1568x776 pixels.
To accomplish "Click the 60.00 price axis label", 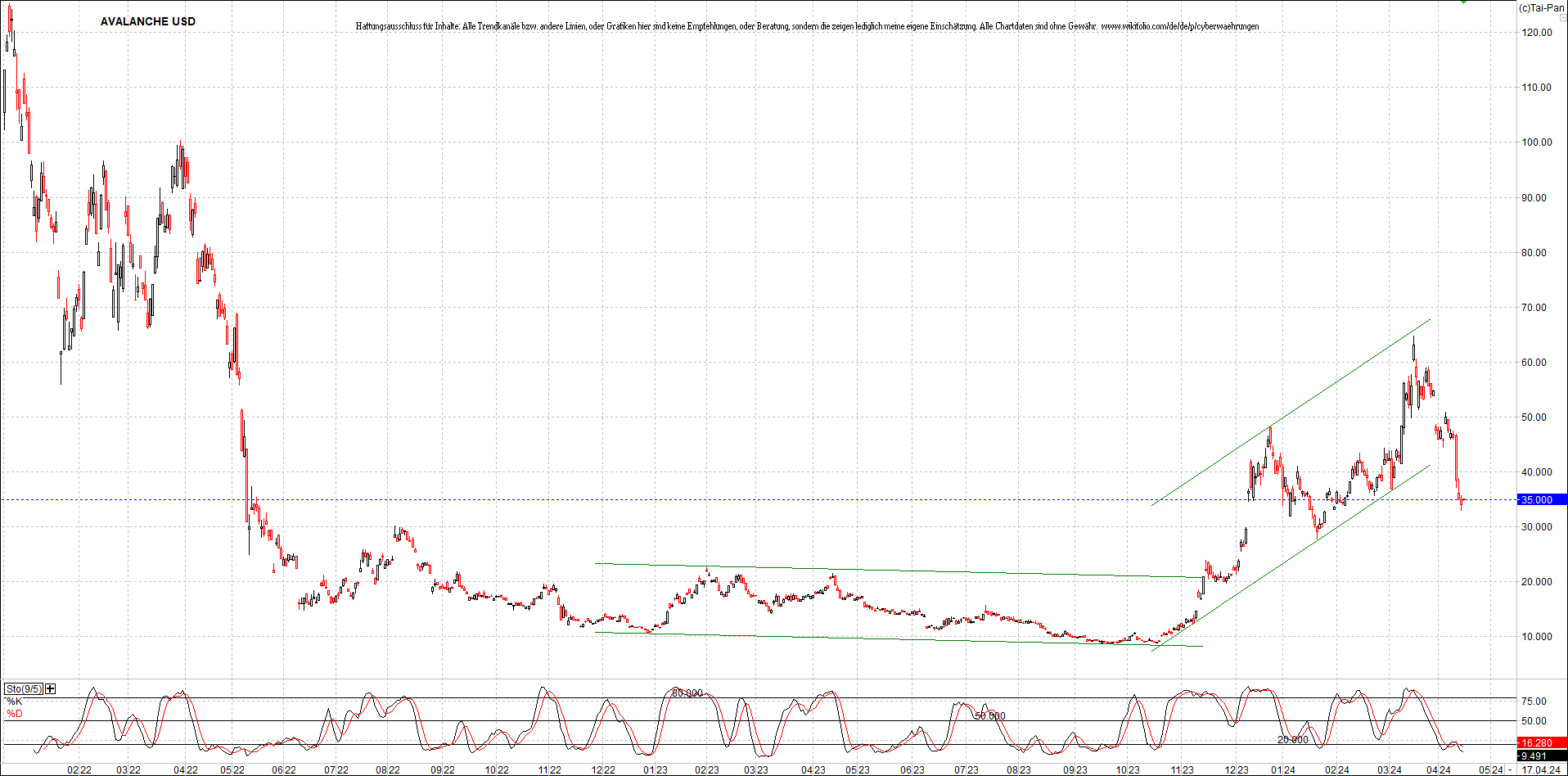I will [1534, 363].
